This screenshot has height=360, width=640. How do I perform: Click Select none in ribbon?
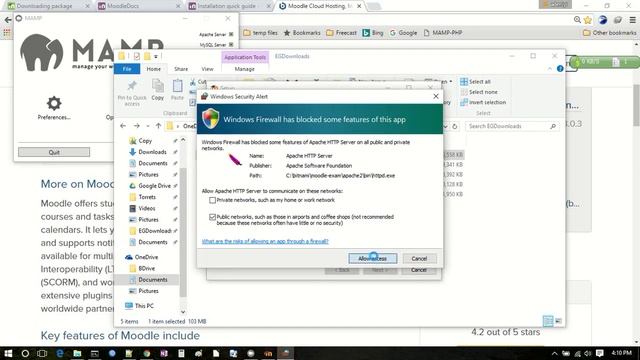click(x=478, y=92)
